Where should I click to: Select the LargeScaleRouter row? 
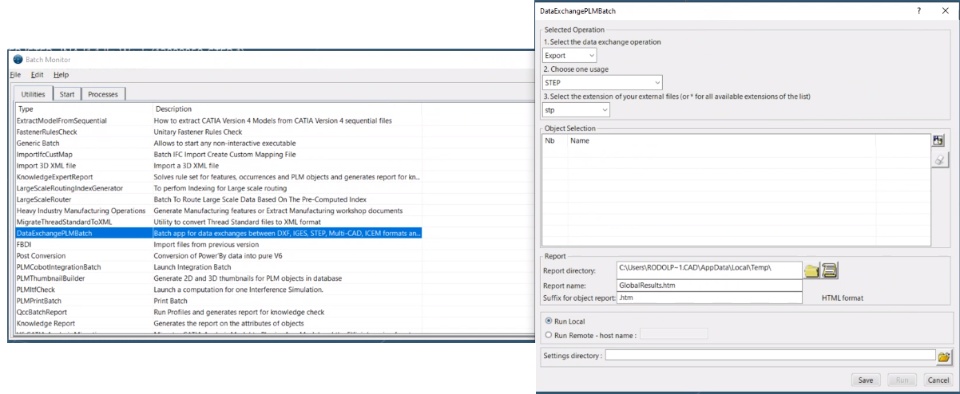click(x=219, y=199)
